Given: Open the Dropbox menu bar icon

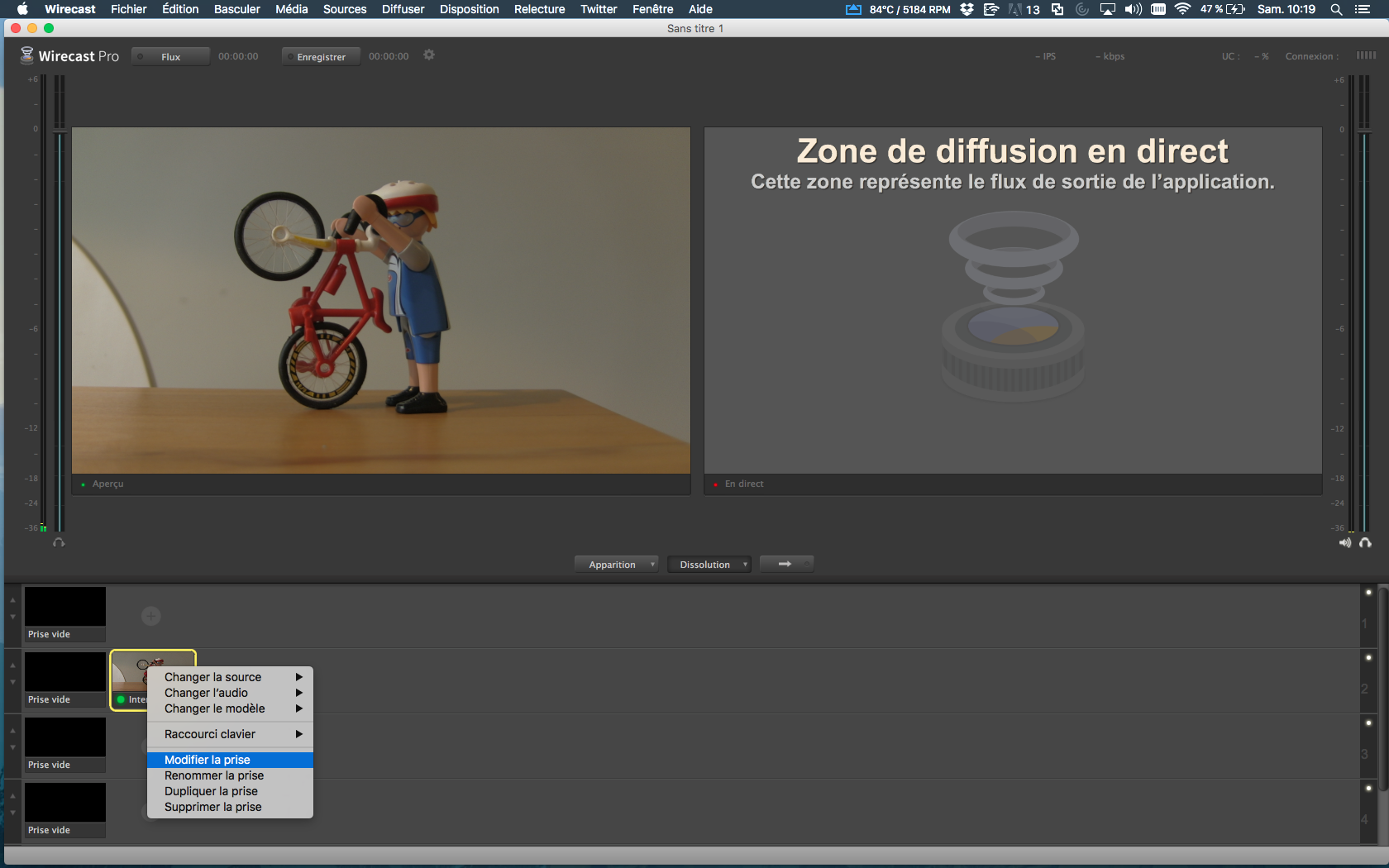Looking at the screenshot, I should click(967, 9).
